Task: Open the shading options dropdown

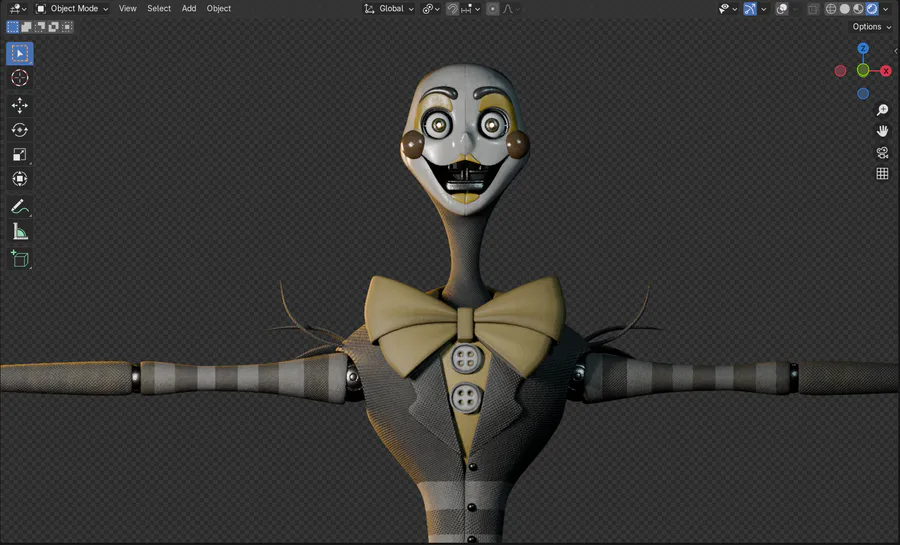Action: coord(886,9)
